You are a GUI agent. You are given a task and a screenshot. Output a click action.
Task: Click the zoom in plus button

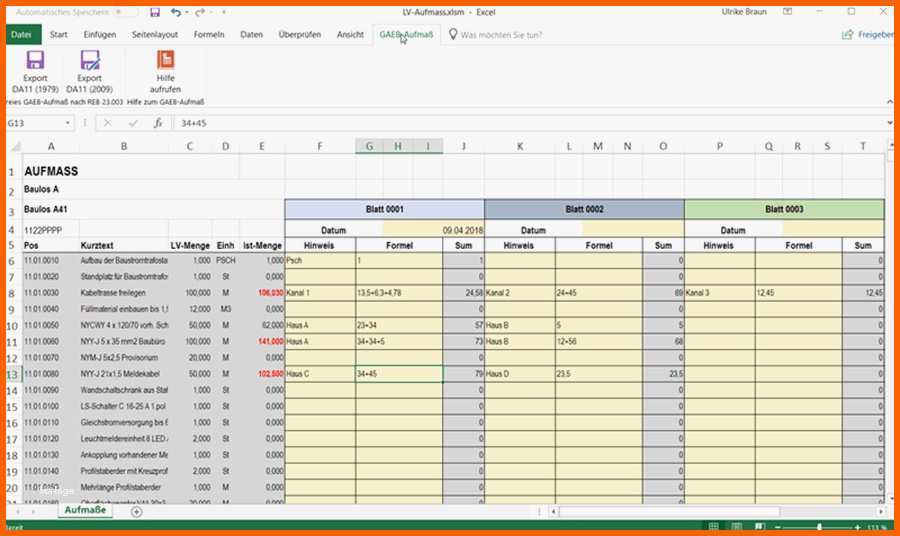tap(858, 527)
